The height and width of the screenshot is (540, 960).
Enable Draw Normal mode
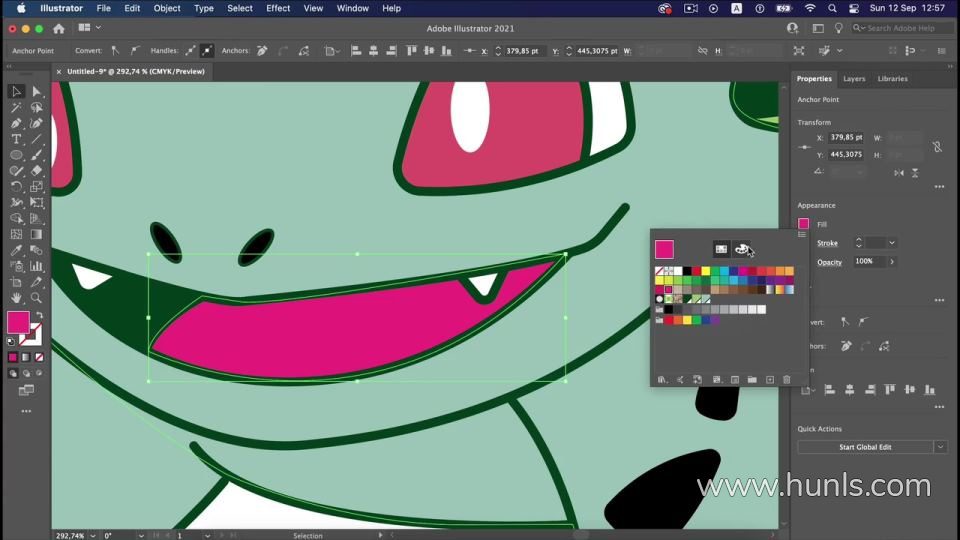click(13, 373)
